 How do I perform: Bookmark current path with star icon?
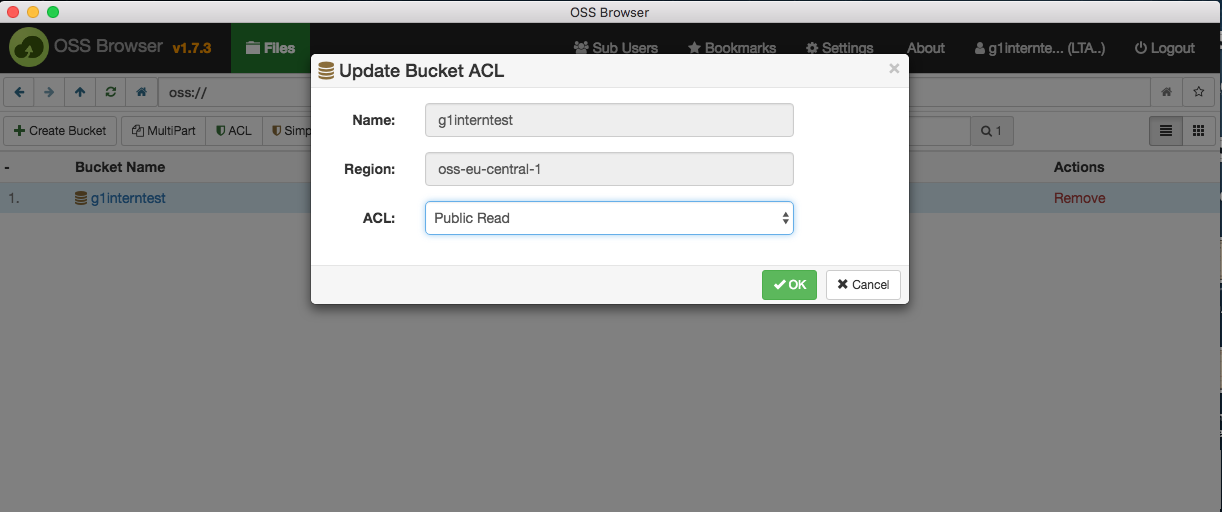click(1198, 92)
